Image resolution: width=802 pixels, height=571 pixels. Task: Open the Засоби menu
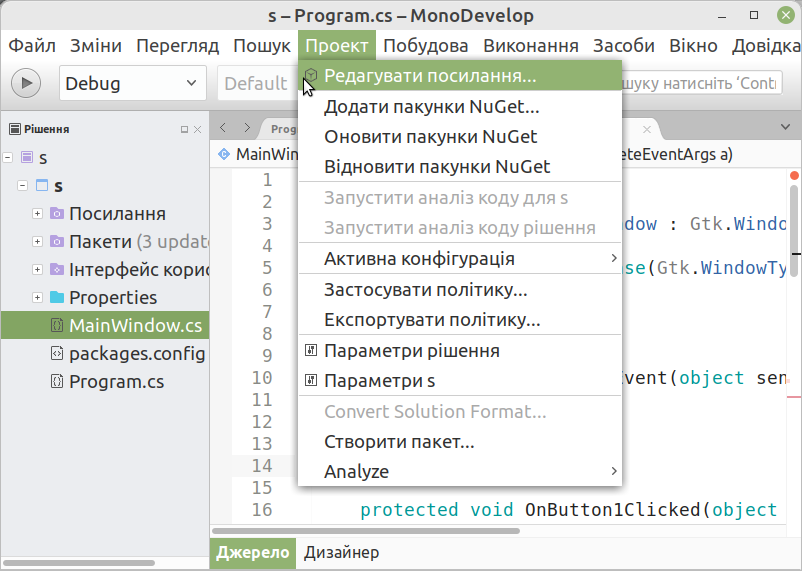[x=623, y=46]
